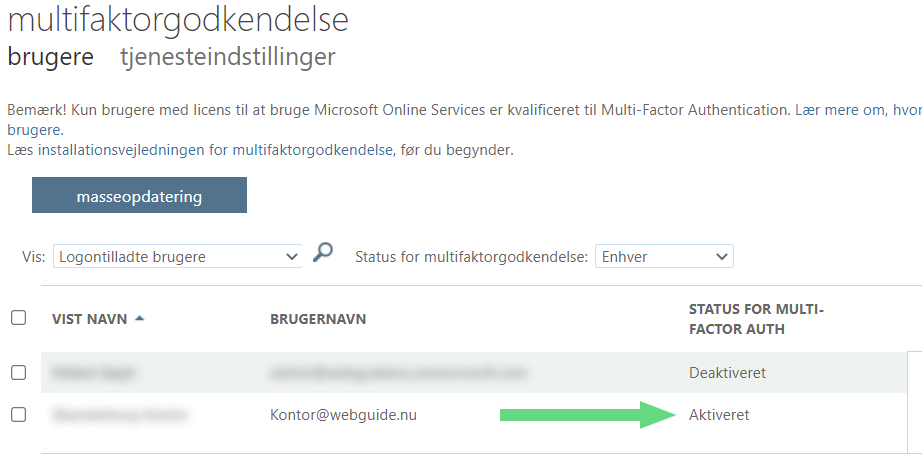Switch to the tjenesteindstillinger tab
The image size is (922, 465).
pos(228,57)
